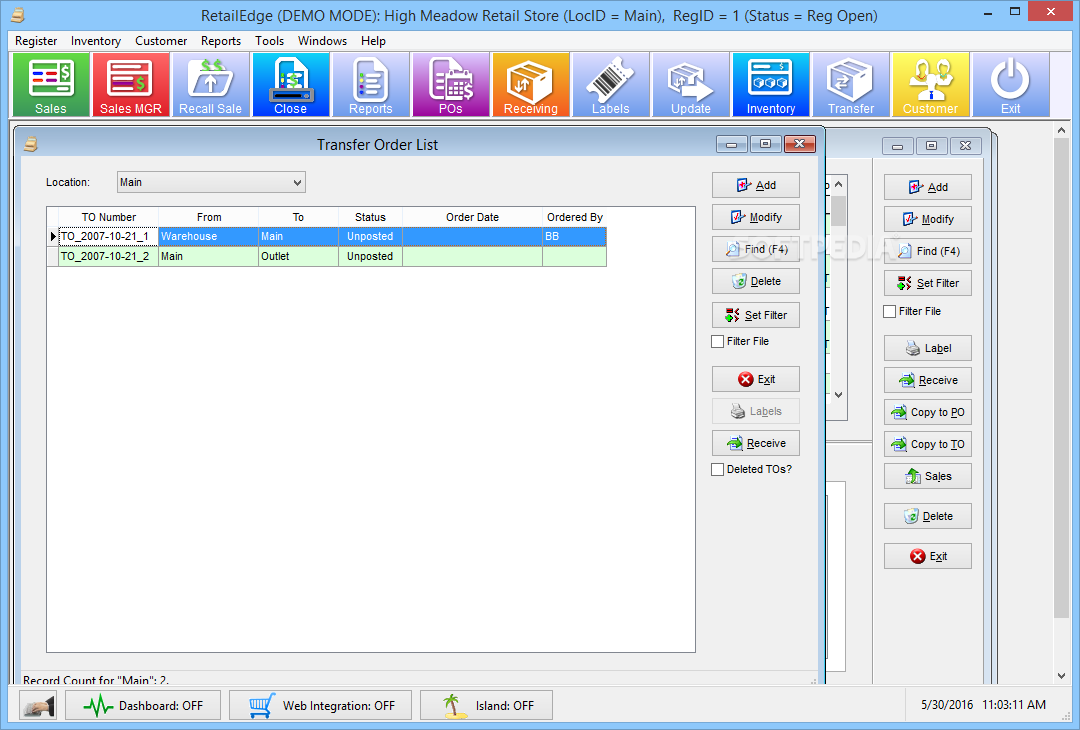Check Filter File in Transfer Order List
This screenshot has width=1080, height=730.
point(718,342)
